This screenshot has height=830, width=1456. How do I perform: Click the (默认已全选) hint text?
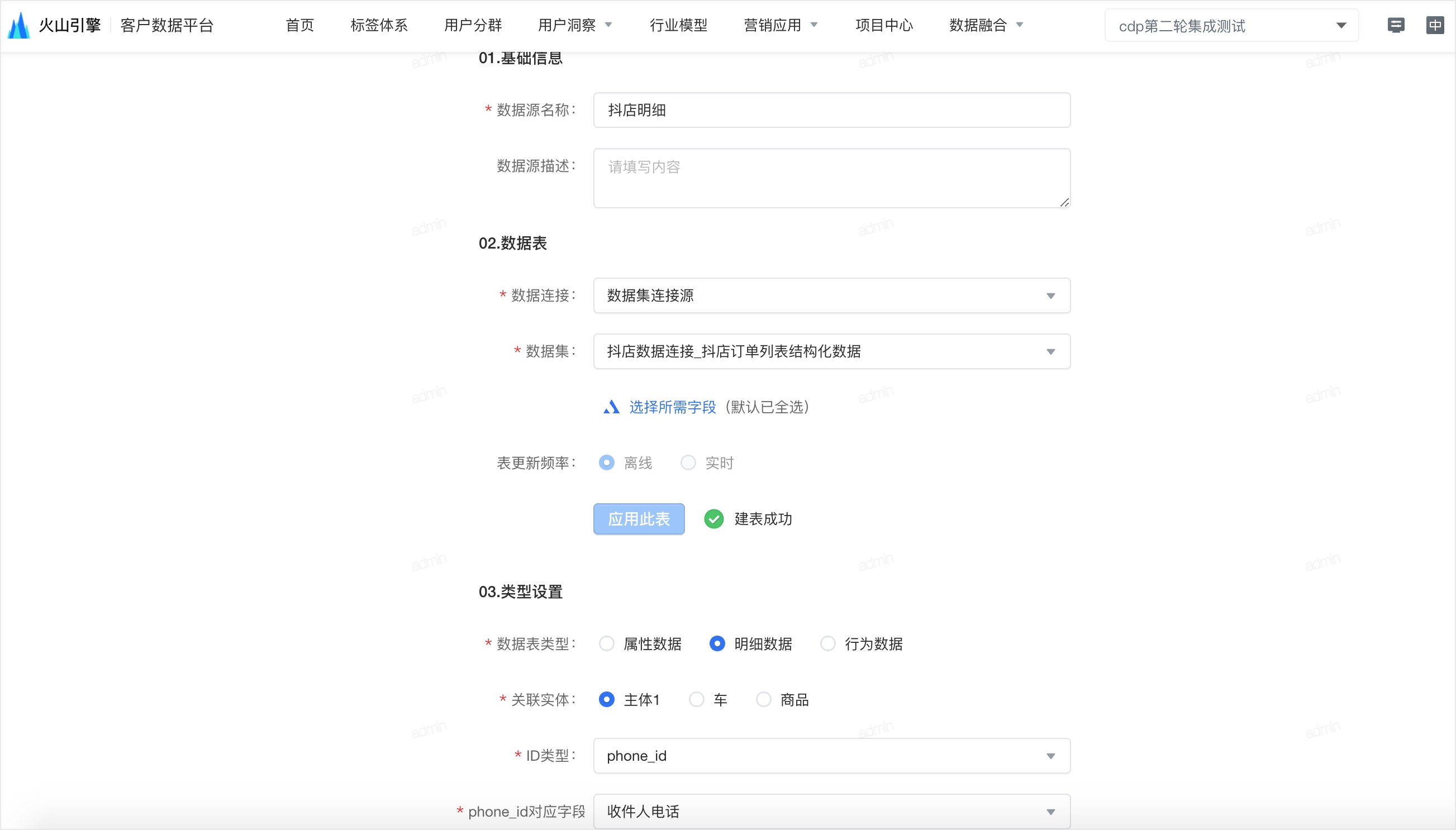click(767, 407)
